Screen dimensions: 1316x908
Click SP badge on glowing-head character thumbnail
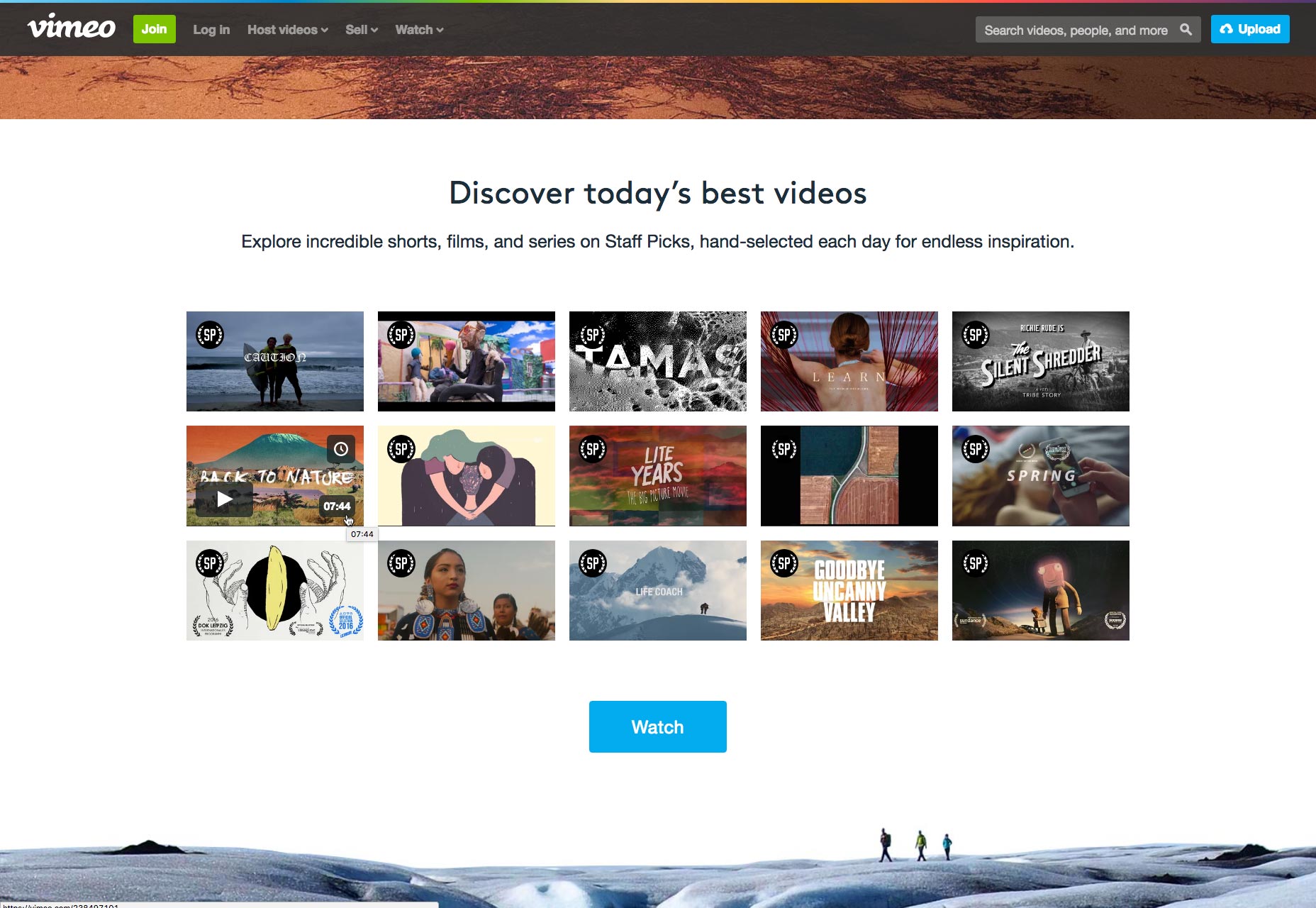coord(976,563)
